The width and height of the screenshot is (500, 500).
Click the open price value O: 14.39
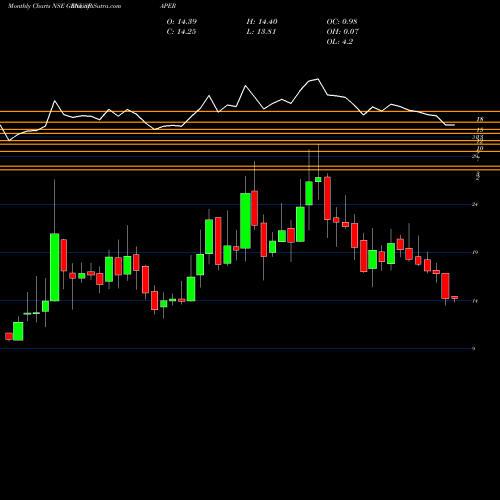(182, 22)
